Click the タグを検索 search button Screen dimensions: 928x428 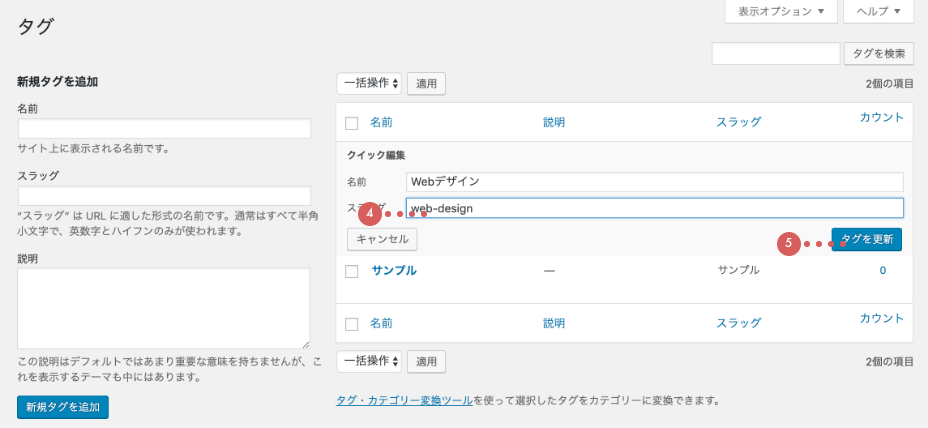click(x=879, y=54)
